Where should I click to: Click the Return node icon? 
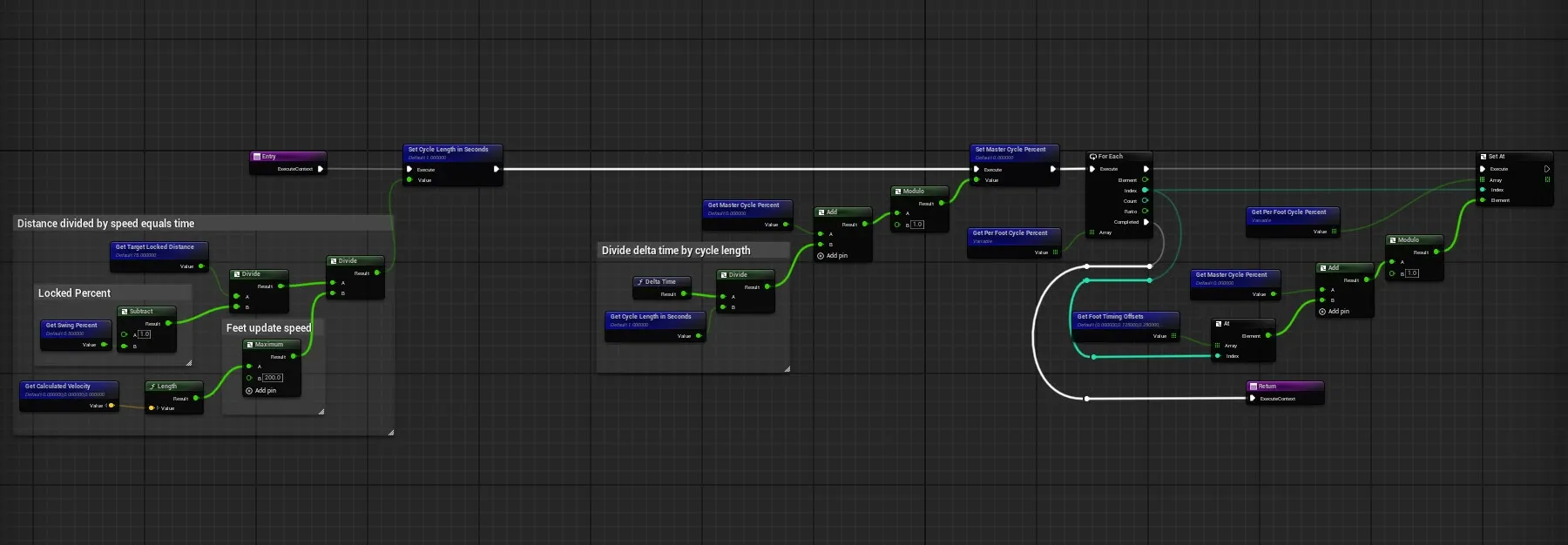1253,387
